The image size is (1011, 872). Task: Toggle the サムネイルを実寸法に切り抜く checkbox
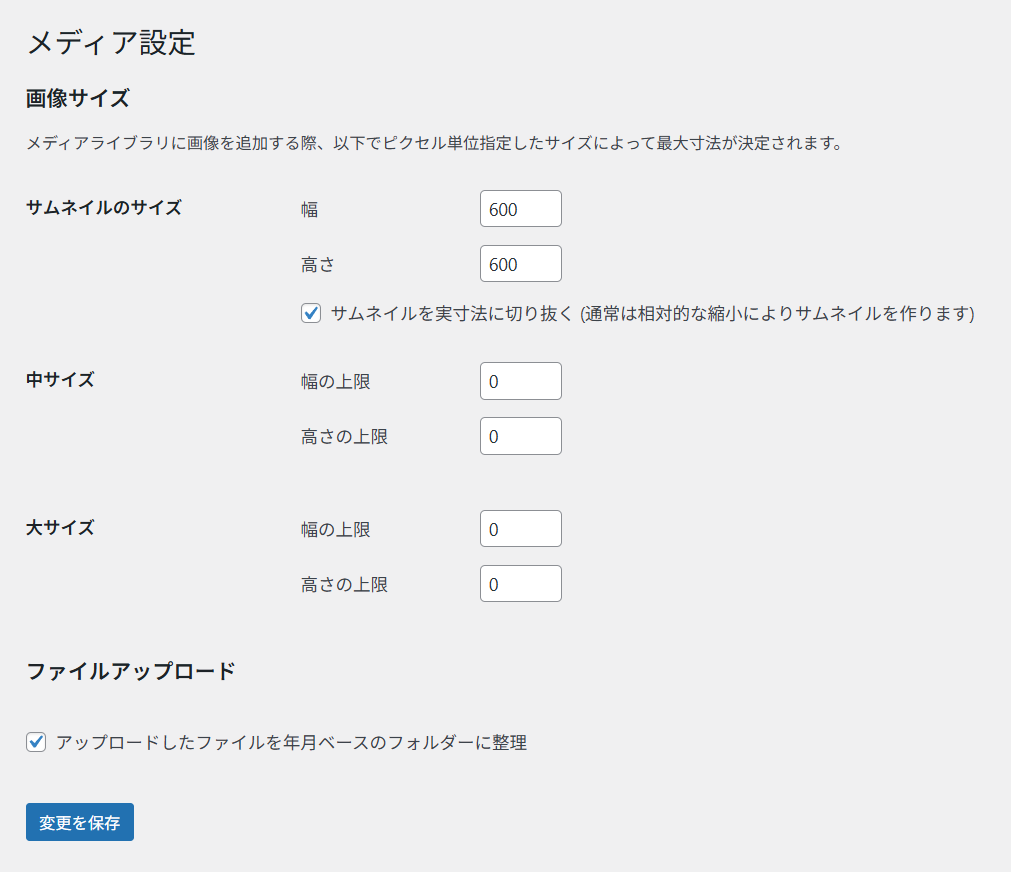pyautogui.click(x=310, y=313)
